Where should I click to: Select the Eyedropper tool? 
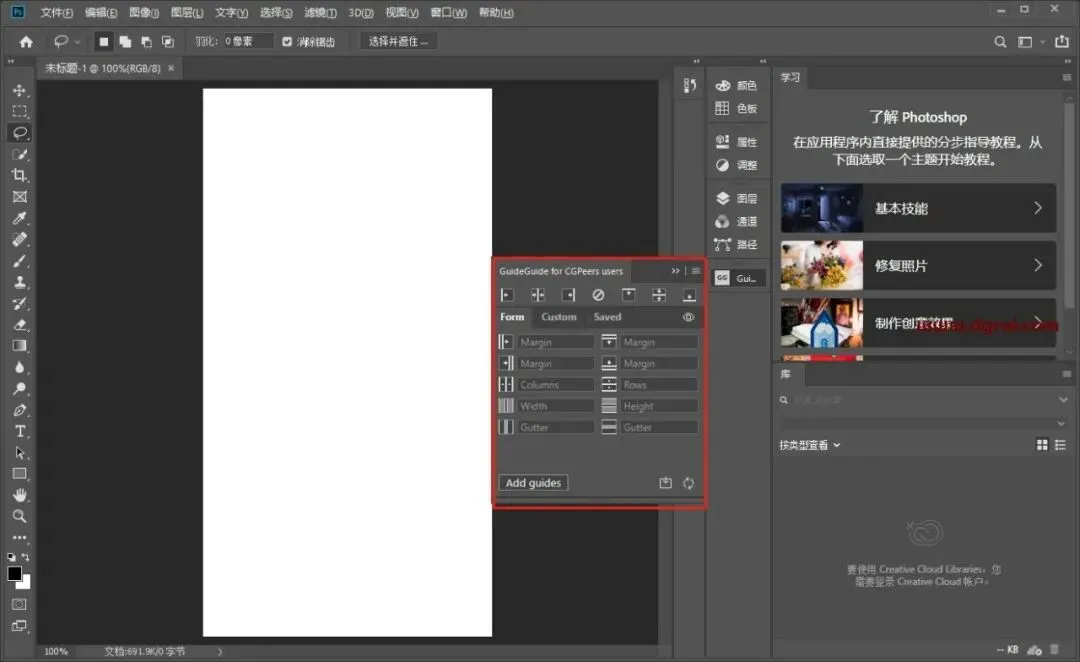(19, 218)
